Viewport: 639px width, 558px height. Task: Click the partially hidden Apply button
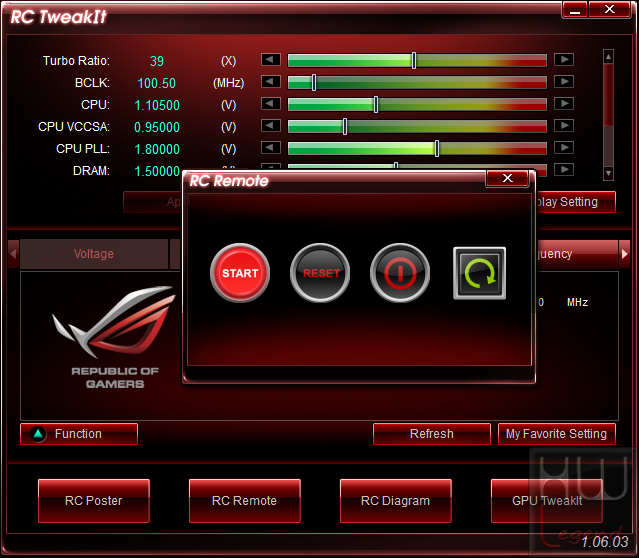click(x=153, y=202)
